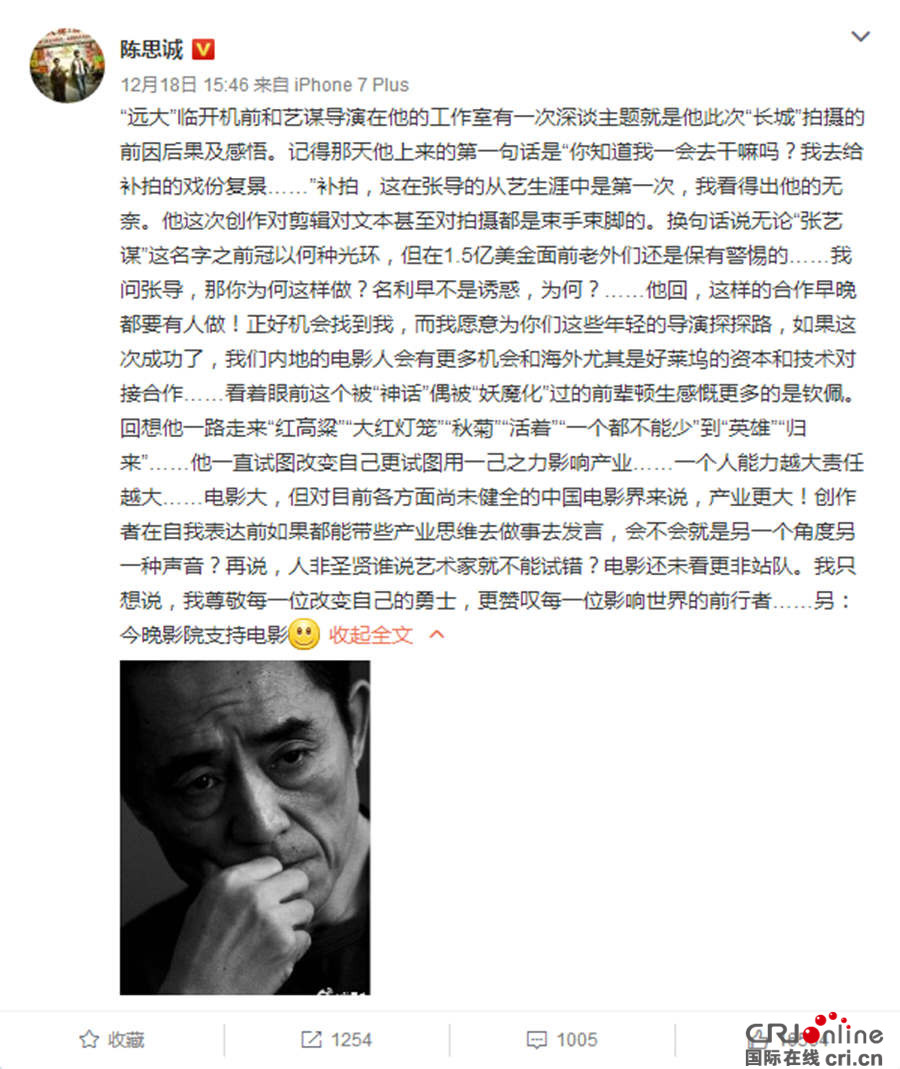Screen dimensions: 900x1069
Task: Open the attached black-and-white portrait photo
Action: click(x=245, y=827)
